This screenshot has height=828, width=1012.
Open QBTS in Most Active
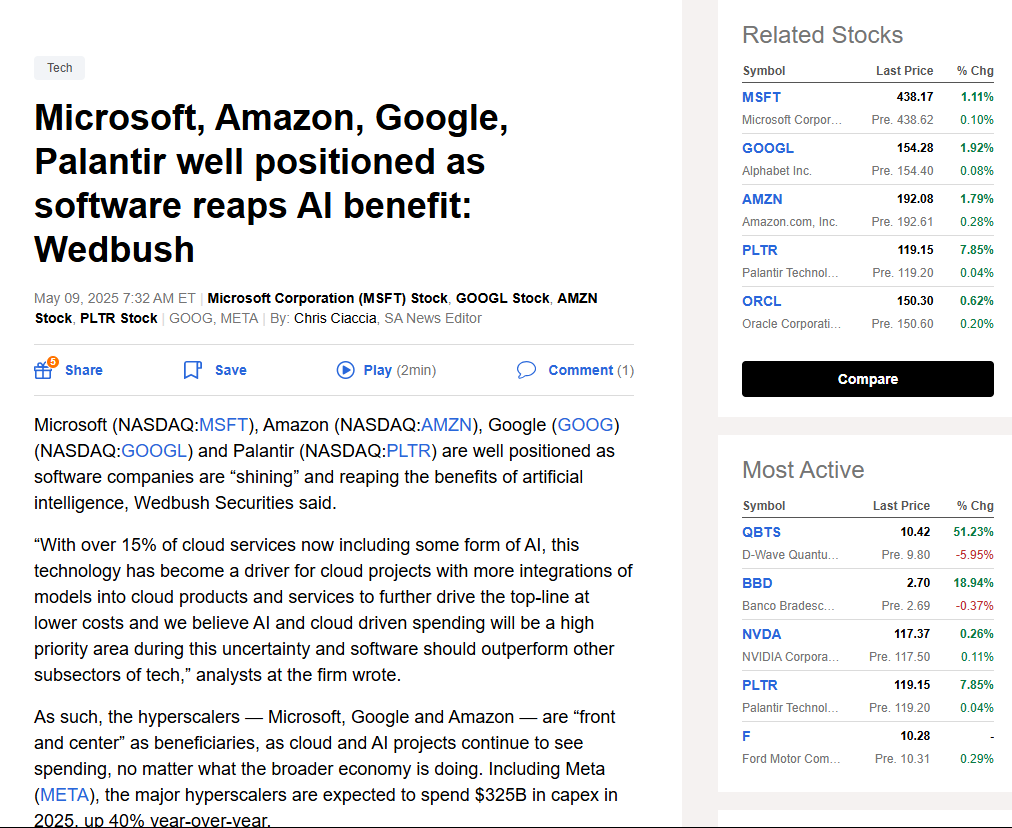(x=761, y=532)
